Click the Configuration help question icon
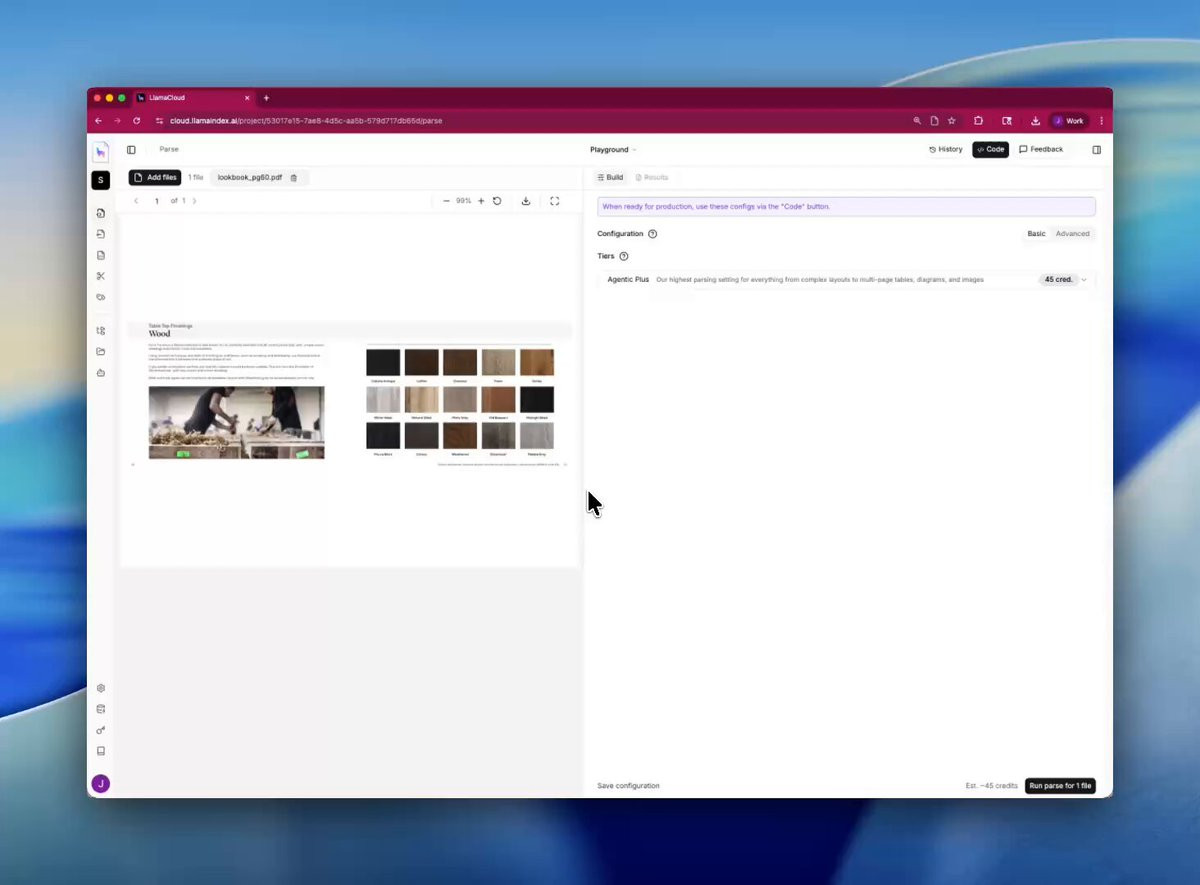The height and width of the screenshot is (885, 1200). click(x=653, y=234)
